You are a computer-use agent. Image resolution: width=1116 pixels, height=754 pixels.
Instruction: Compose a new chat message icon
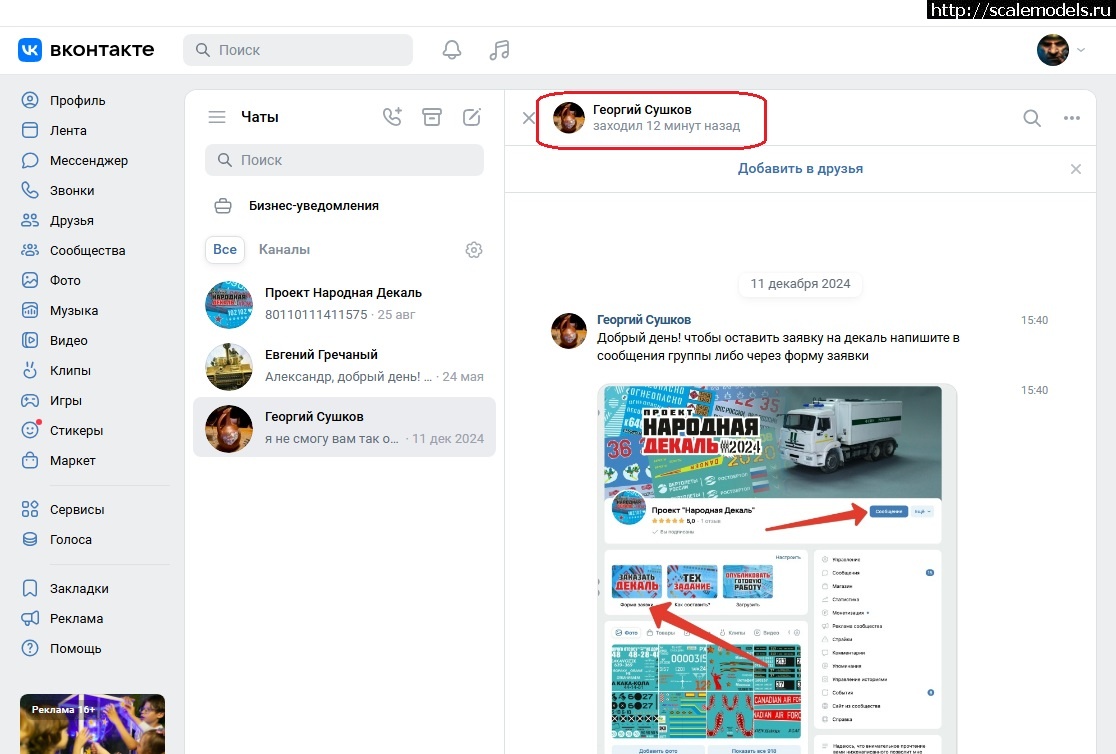tap(472, 117)
